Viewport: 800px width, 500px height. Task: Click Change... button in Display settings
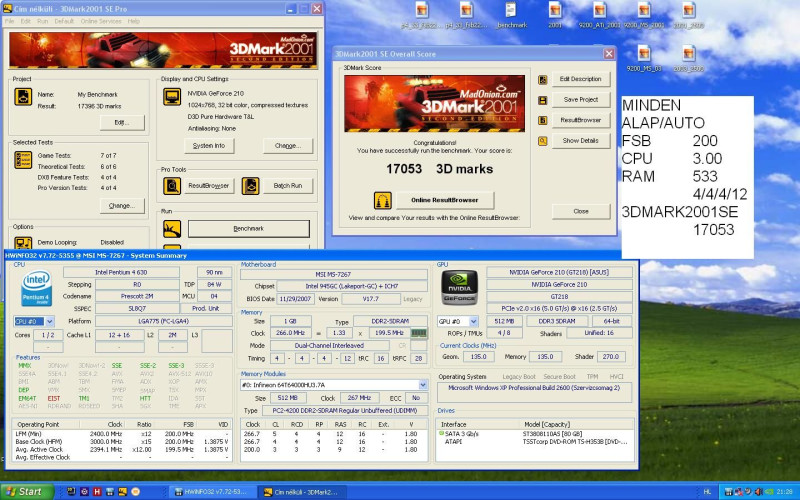[x=288, y=145]
